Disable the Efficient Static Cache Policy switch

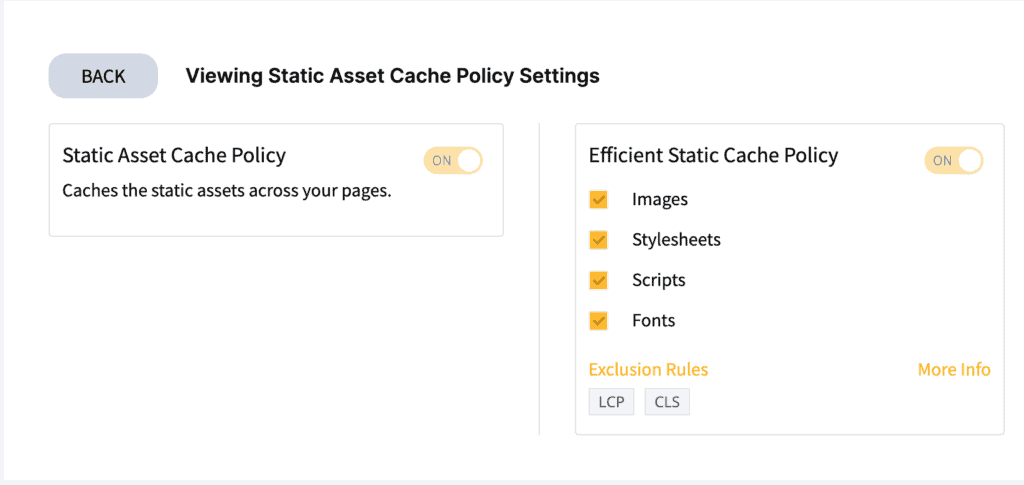click(953, 161)
